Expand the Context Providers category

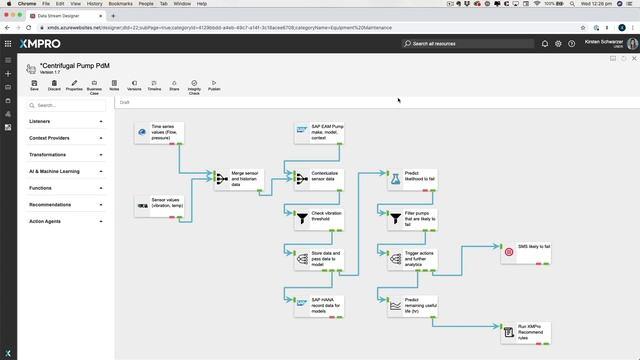[65, 138]
